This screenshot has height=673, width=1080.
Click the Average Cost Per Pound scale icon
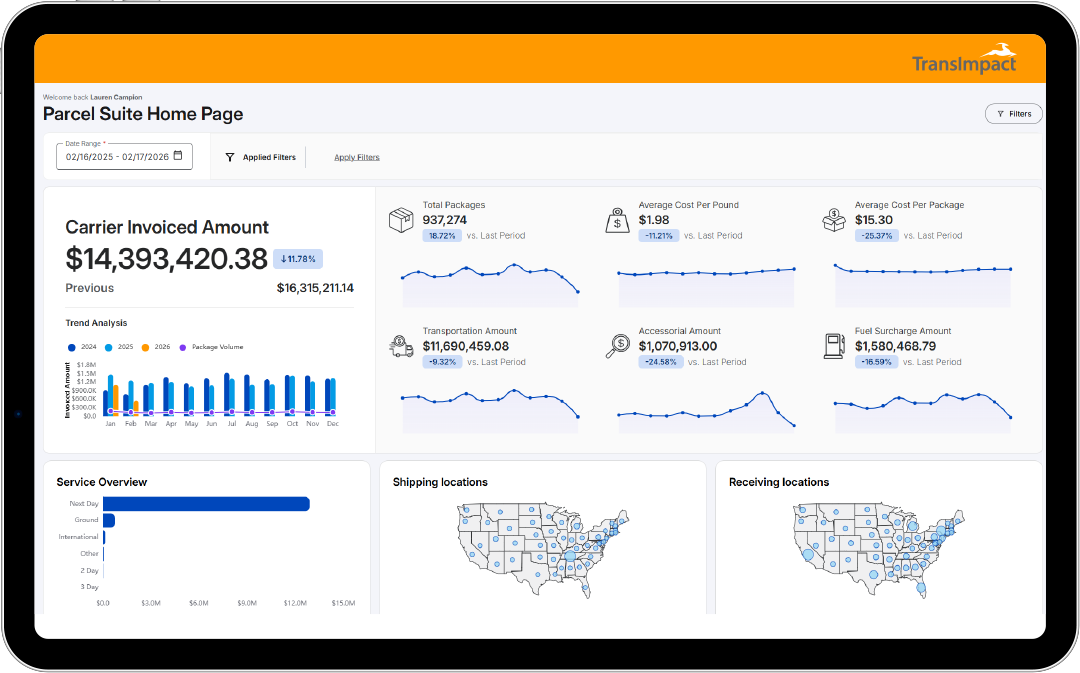617,220
